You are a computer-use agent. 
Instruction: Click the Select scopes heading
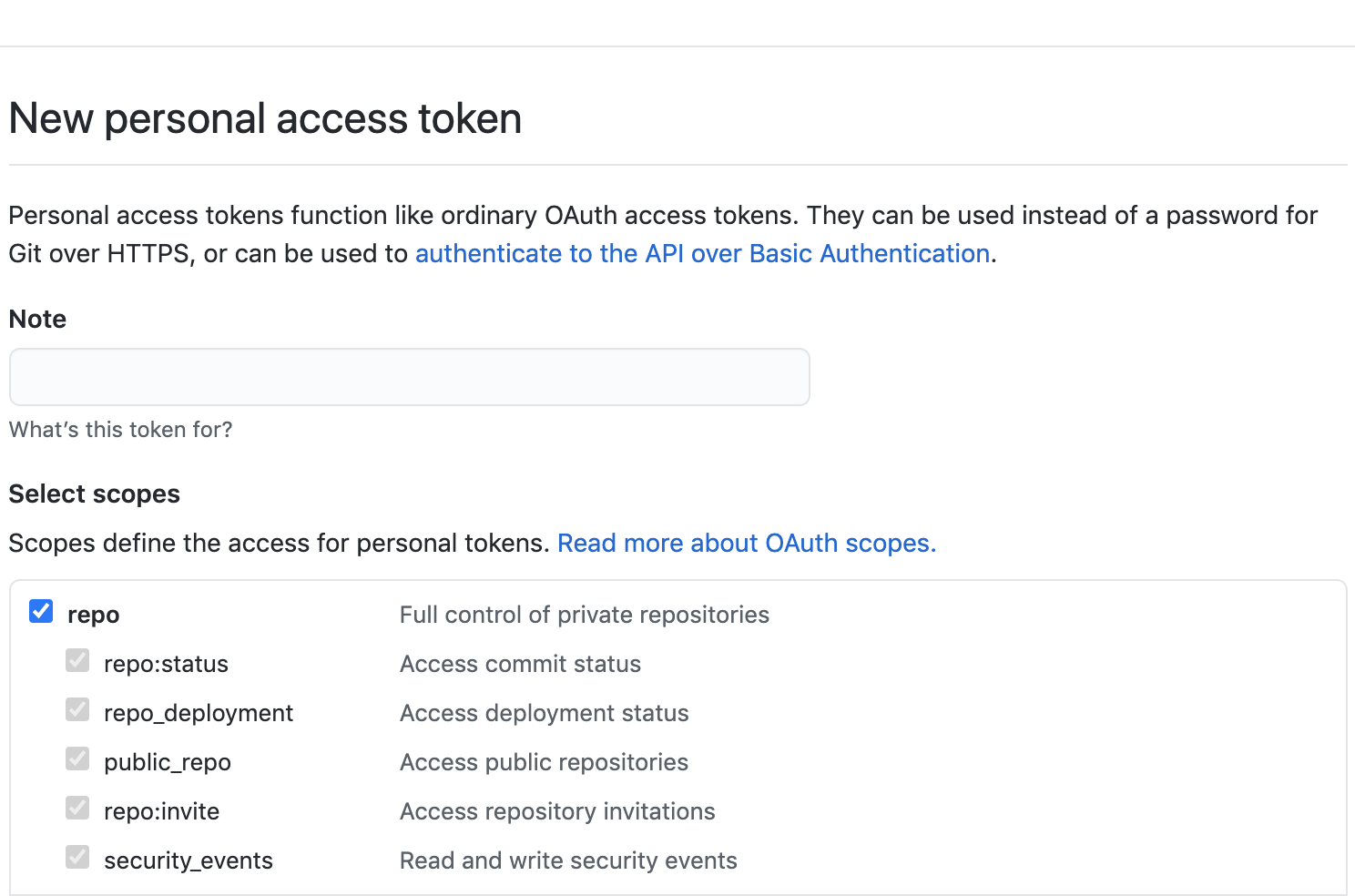[x=95, y=494]
